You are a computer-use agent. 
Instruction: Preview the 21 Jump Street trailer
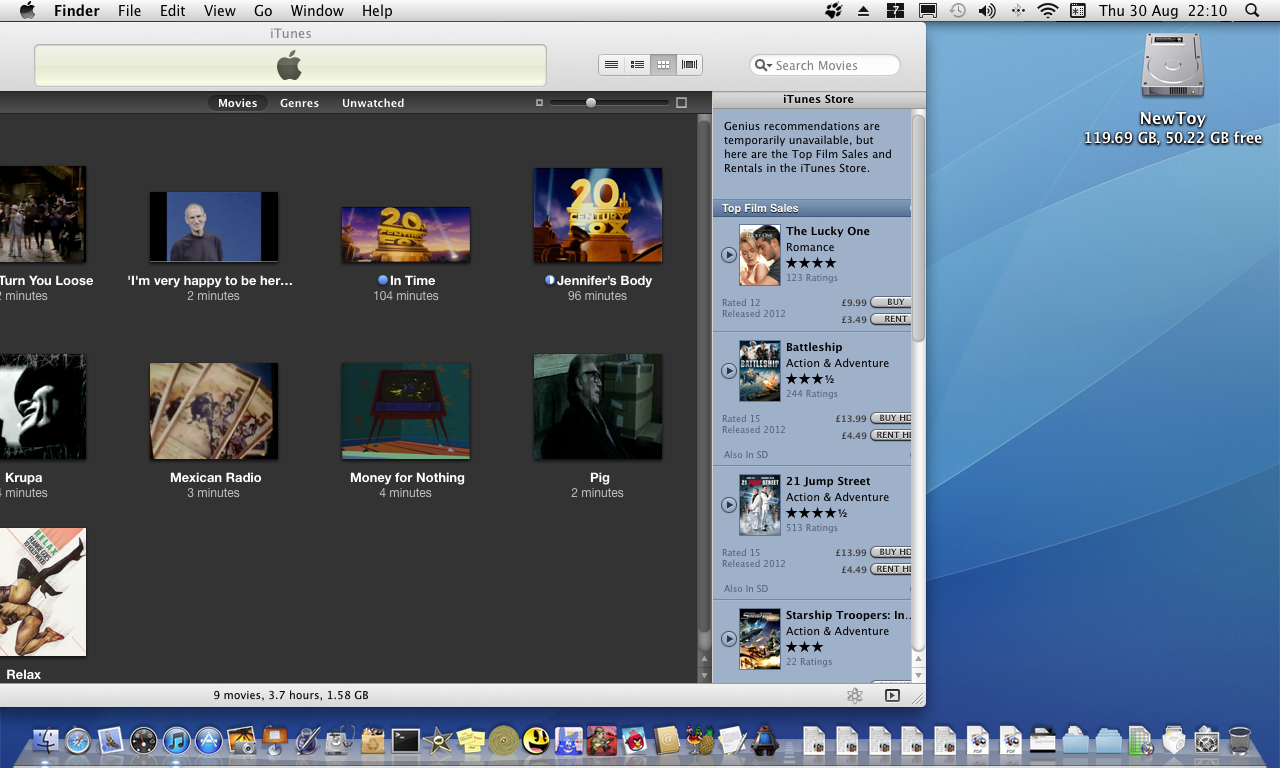(x=729, y=505)
